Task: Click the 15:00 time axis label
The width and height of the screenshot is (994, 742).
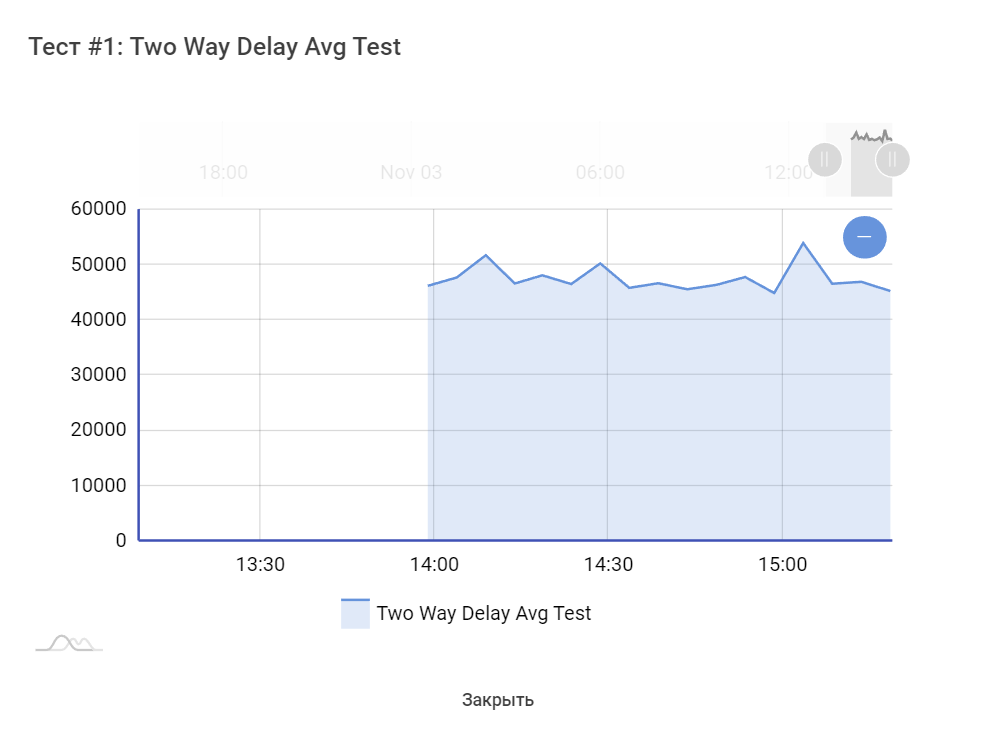Action: pos(782,564)
